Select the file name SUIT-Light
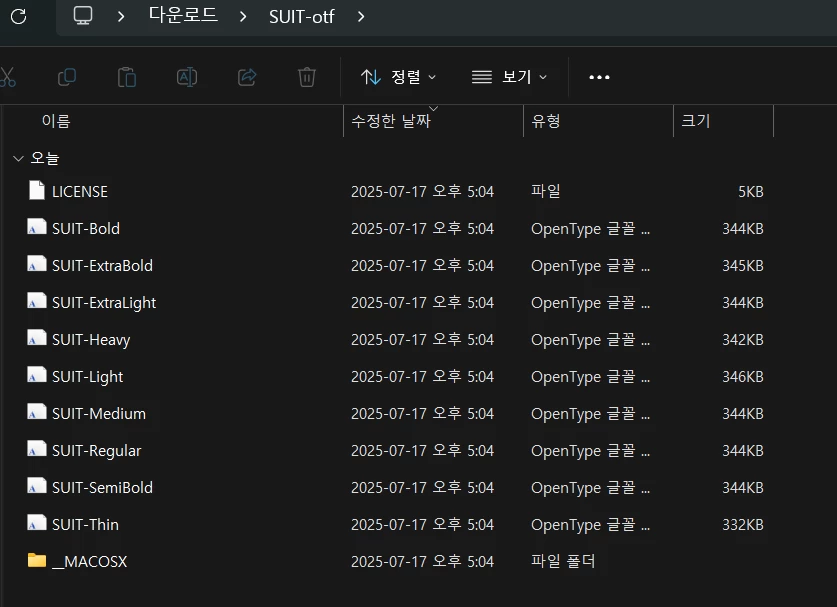The width and height of the screenshot is (837, 607). tap(87, 377)
